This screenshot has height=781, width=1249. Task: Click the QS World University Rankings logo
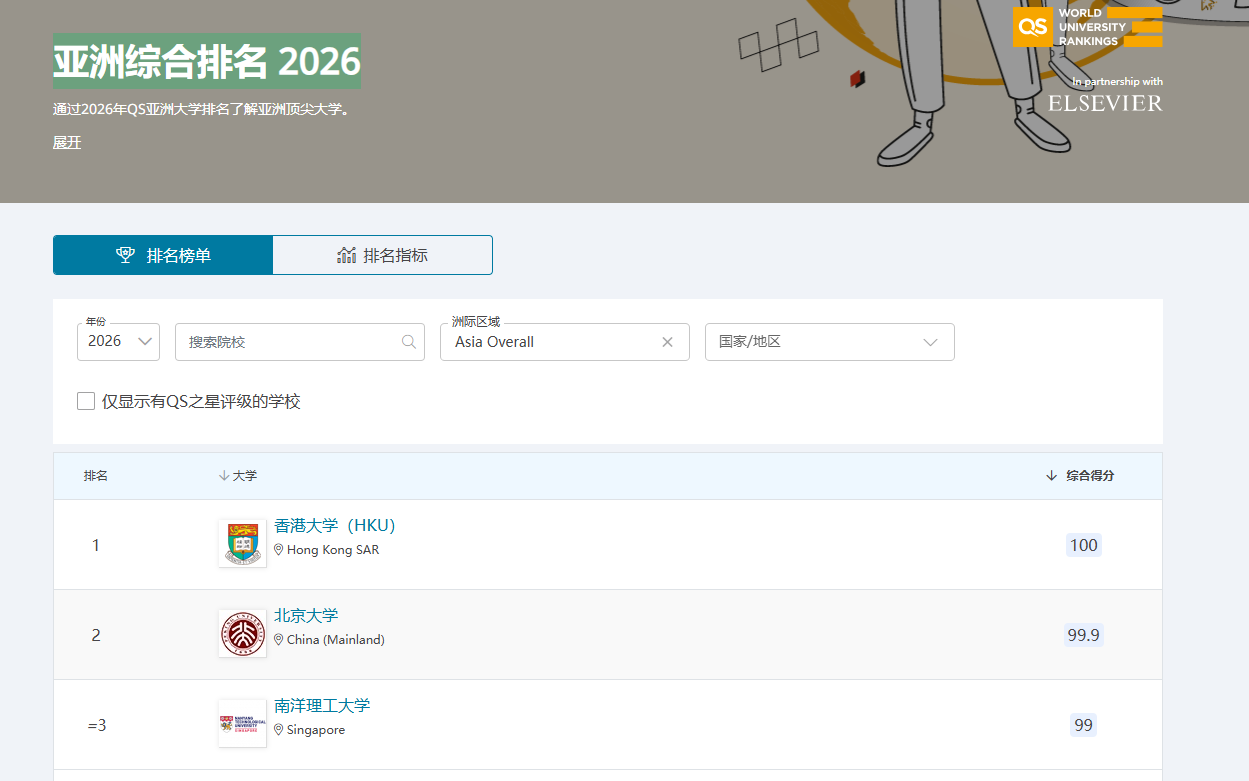pyautogui.click(x=1087, y=27)
